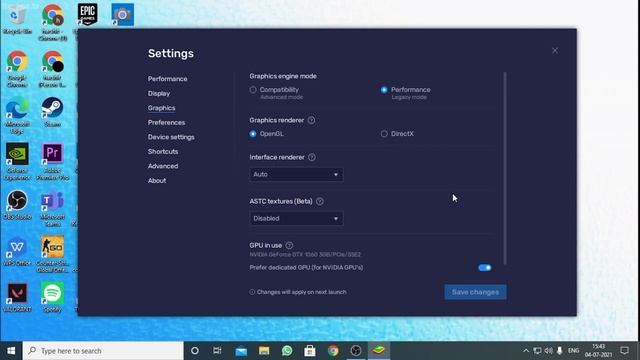Open Mail app from the taskbar
This screenshot has width=640, height=360.
pos(241,351)
